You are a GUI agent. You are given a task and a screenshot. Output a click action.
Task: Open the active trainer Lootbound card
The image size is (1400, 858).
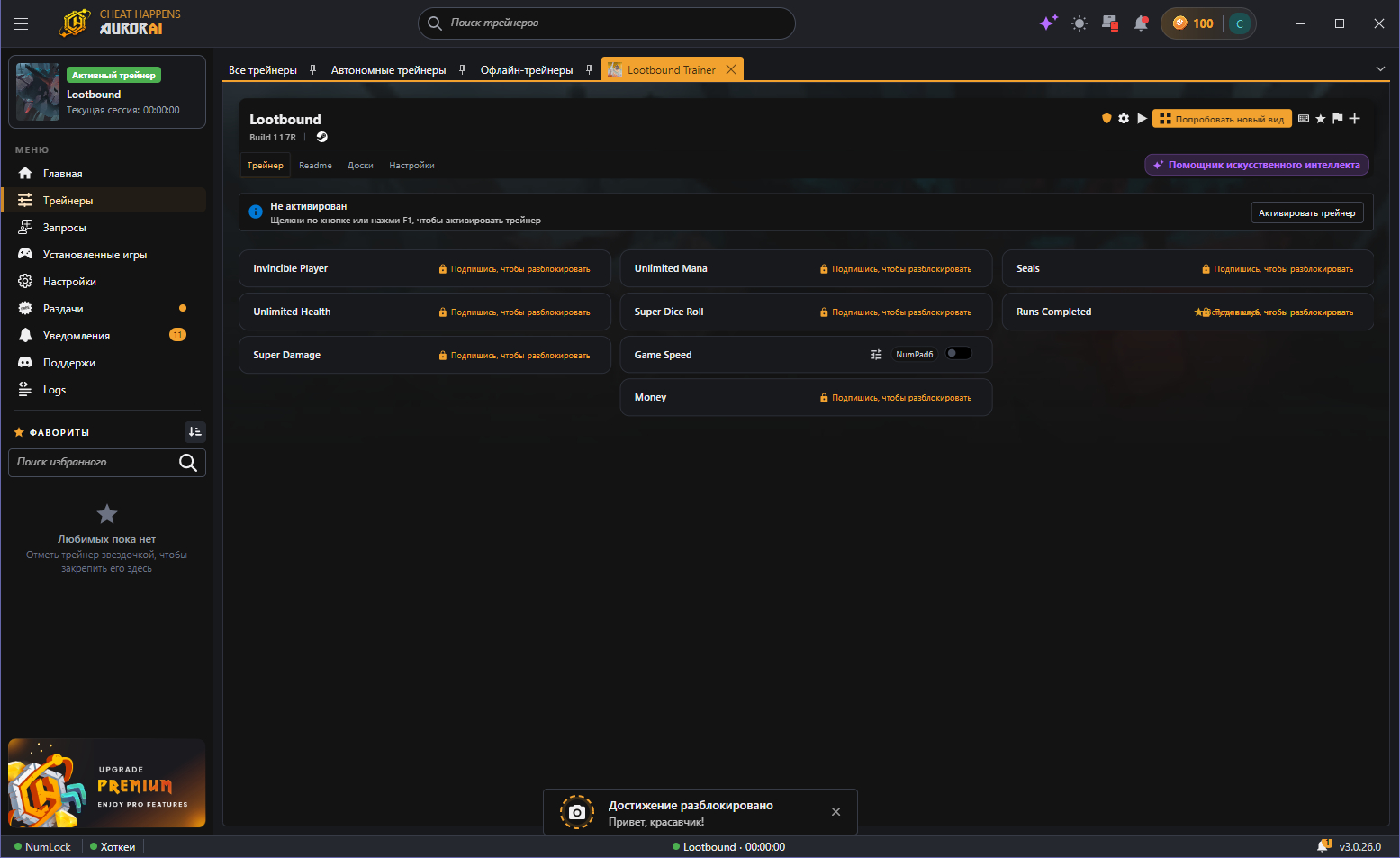pos(107,93)
